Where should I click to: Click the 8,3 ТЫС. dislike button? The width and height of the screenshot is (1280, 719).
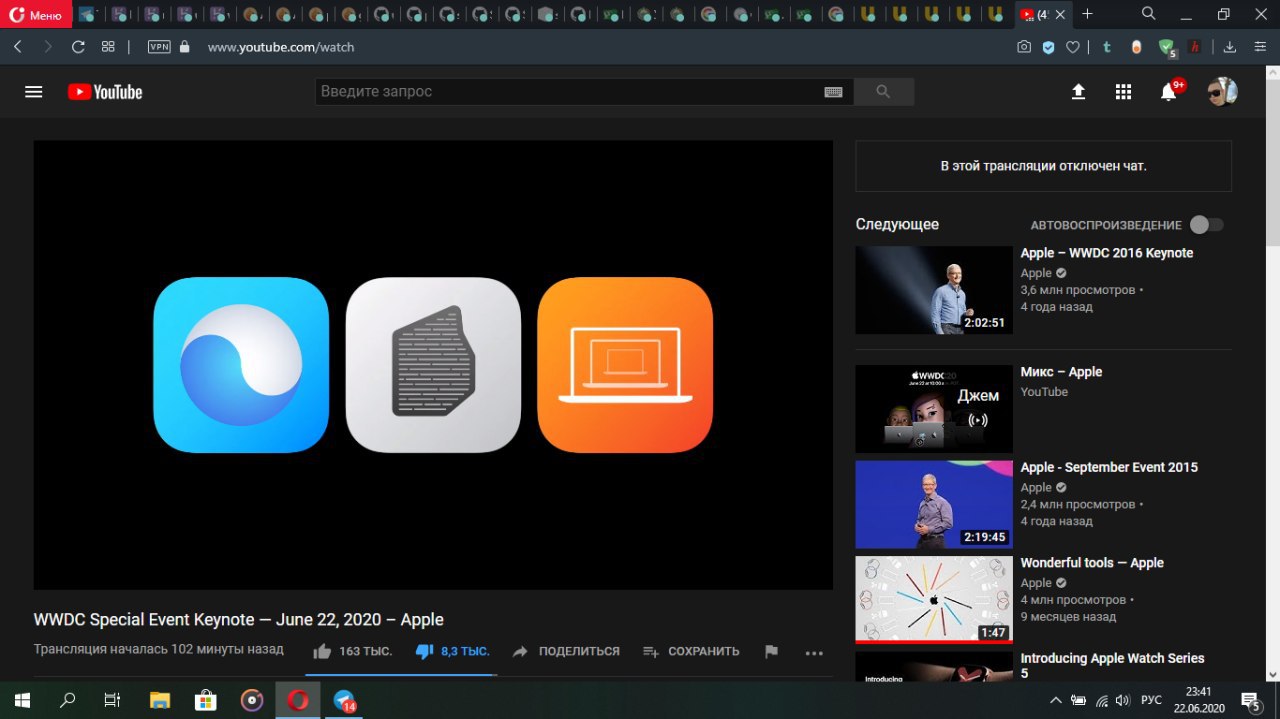click(452, 651)
